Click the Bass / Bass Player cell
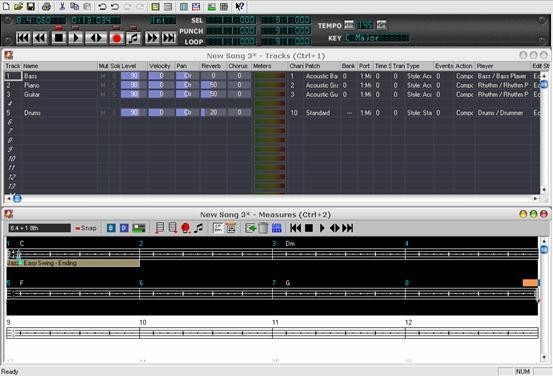 [x=502, y=76]
